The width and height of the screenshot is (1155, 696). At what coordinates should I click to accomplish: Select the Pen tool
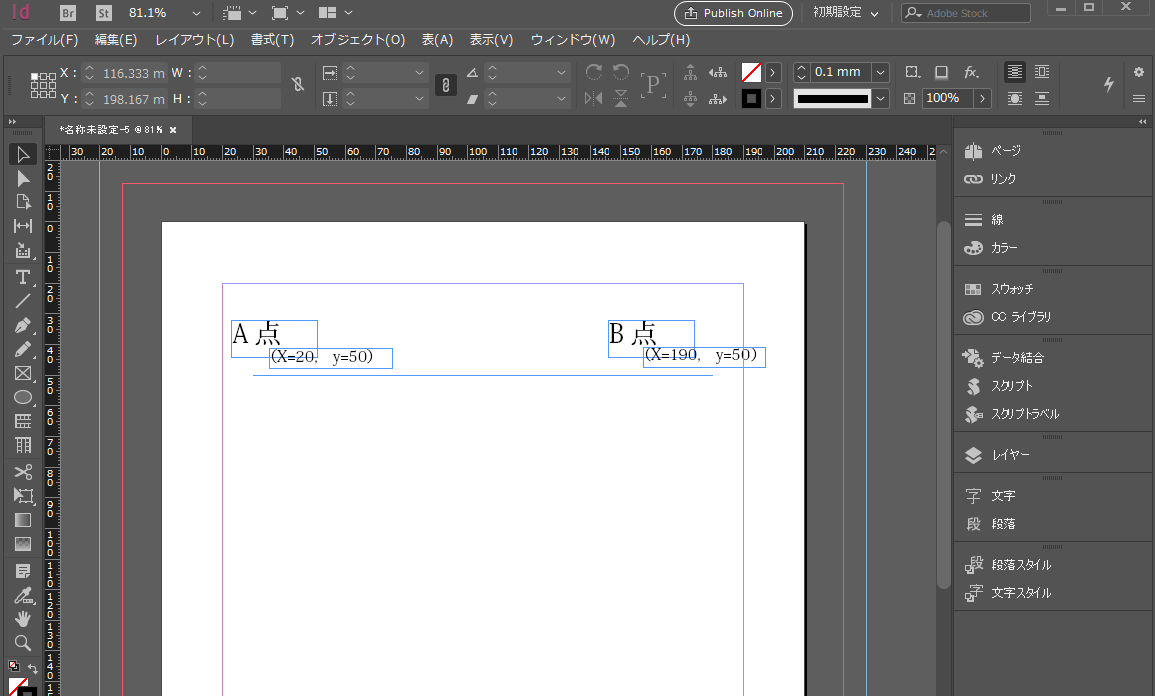[23, 326]
